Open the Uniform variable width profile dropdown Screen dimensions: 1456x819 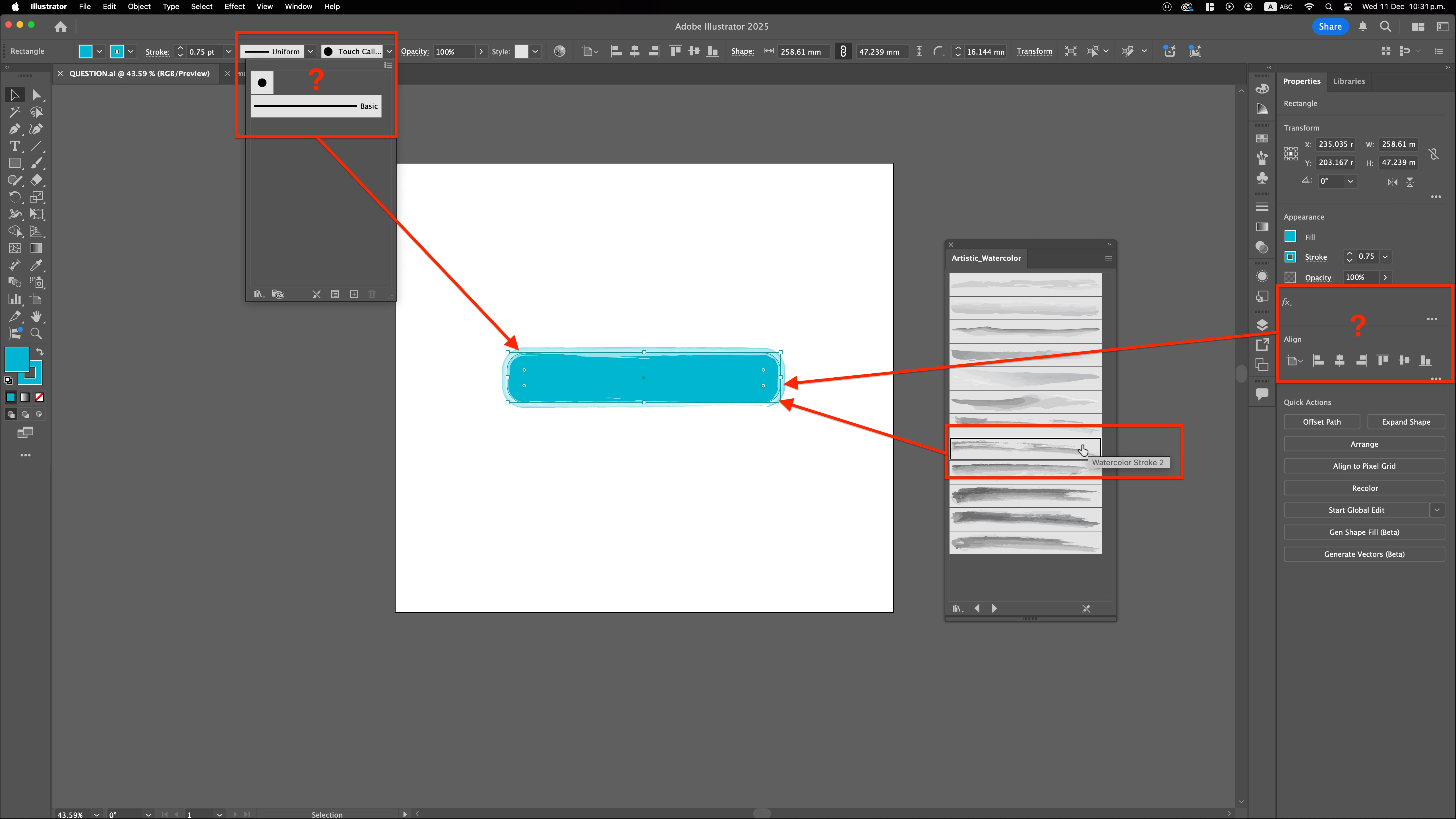click(310, 51)
